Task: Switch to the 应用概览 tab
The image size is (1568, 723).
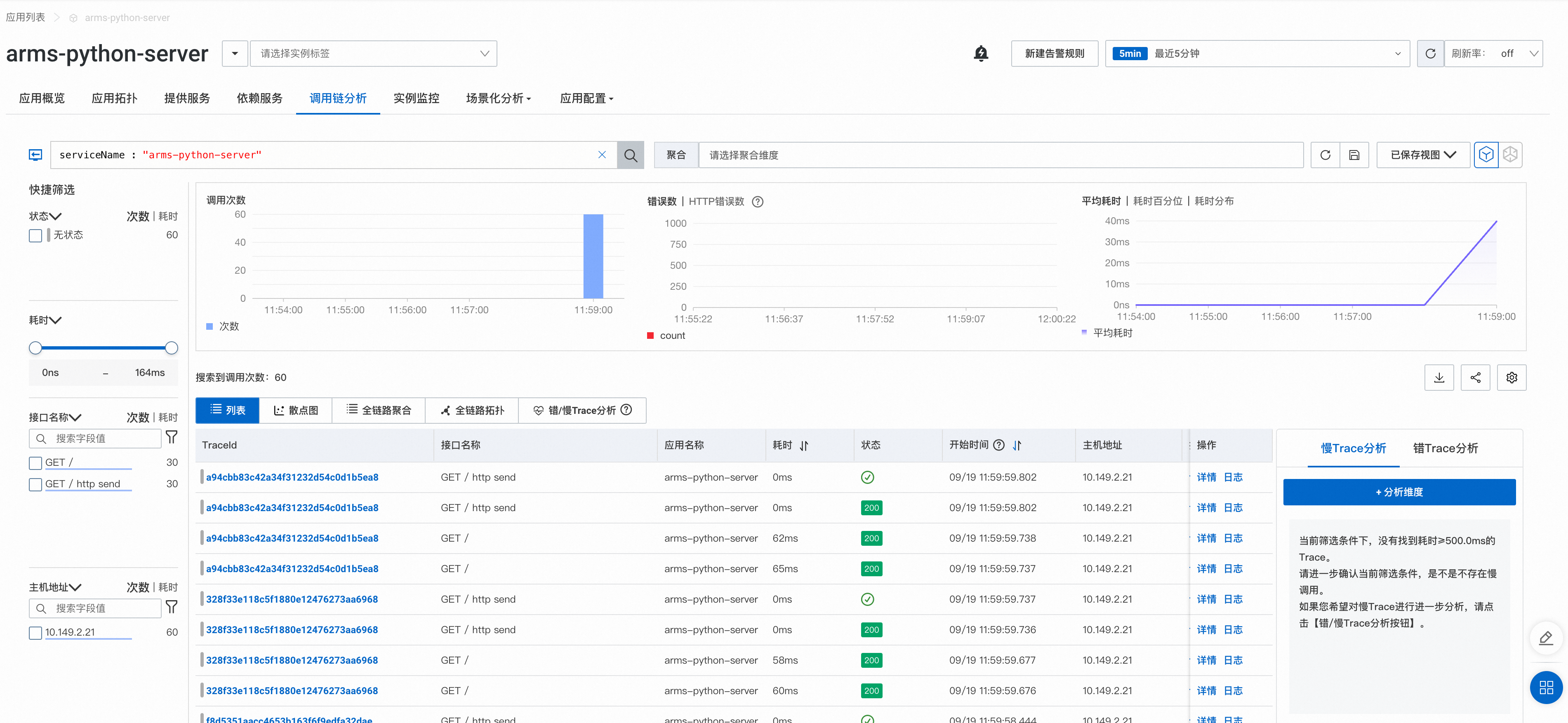Action: coord(42,99)
